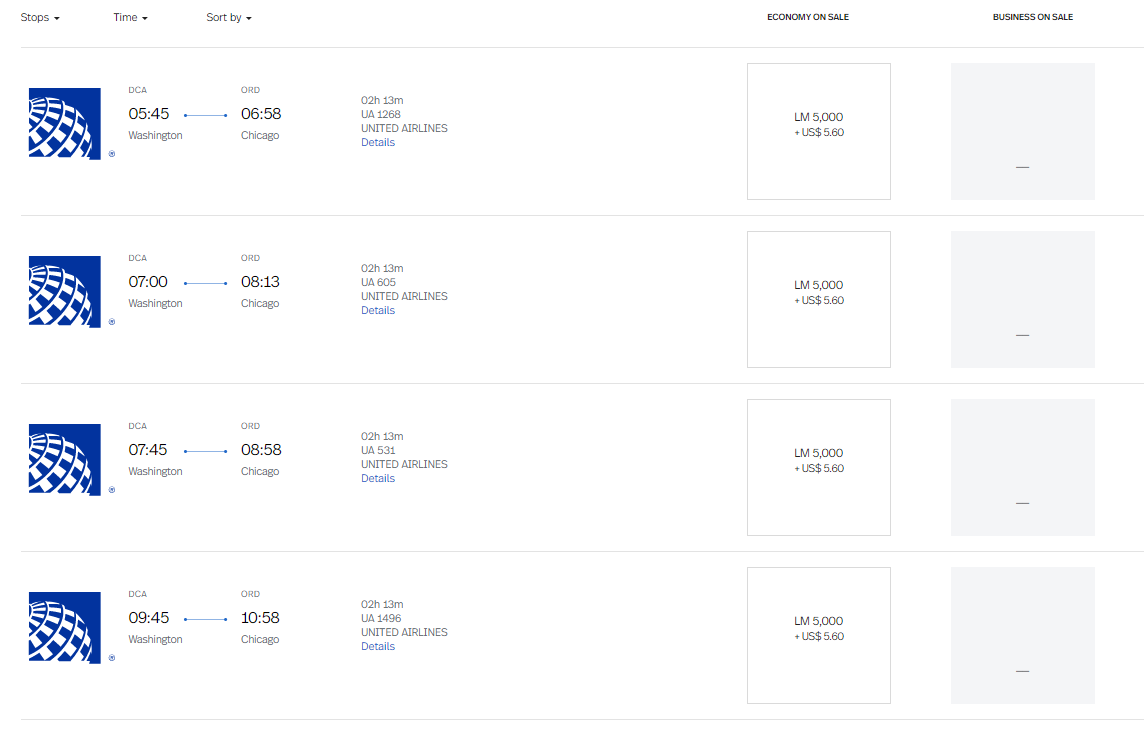
Task: Click unavailable business fare box for UA 1268
Action: pos(1022,131)
